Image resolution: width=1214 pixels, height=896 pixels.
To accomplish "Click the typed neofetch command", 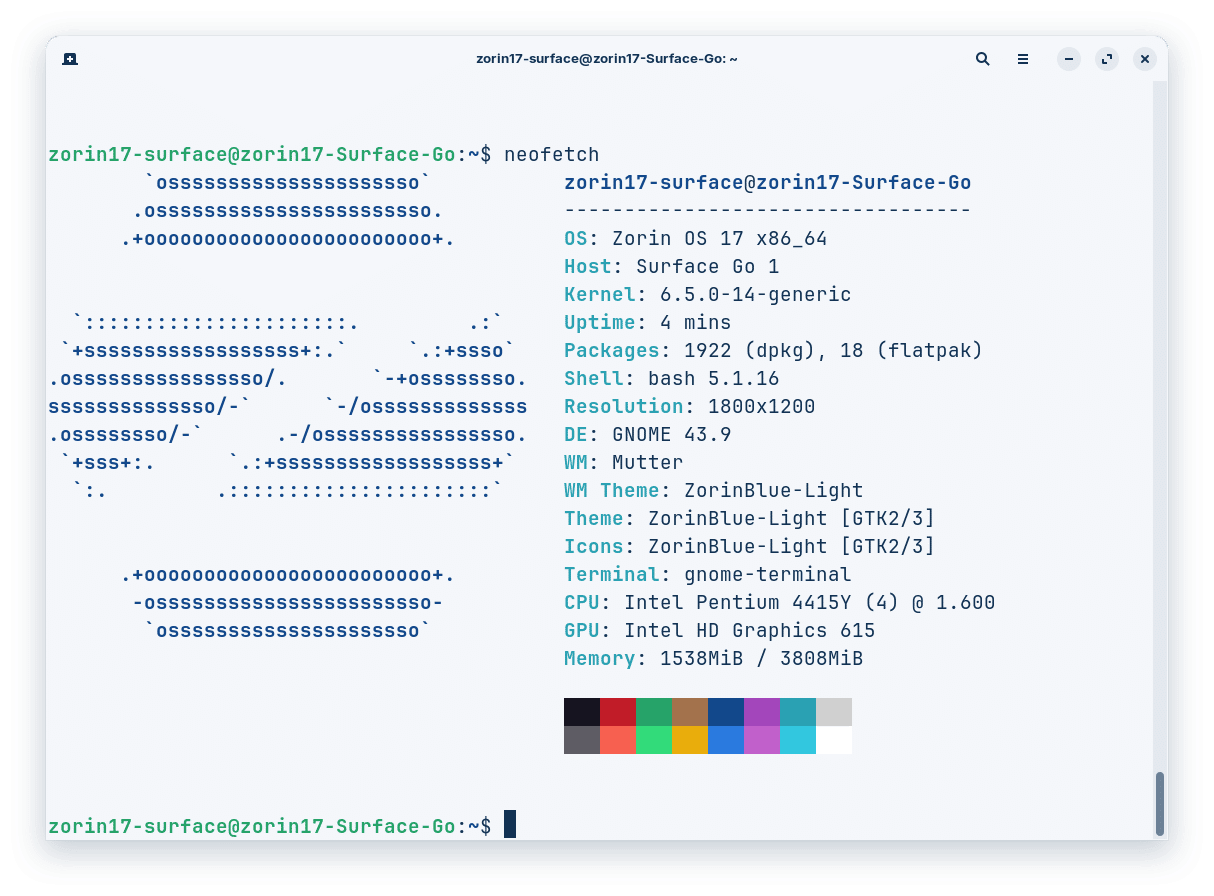I will [x=552, y=155].
